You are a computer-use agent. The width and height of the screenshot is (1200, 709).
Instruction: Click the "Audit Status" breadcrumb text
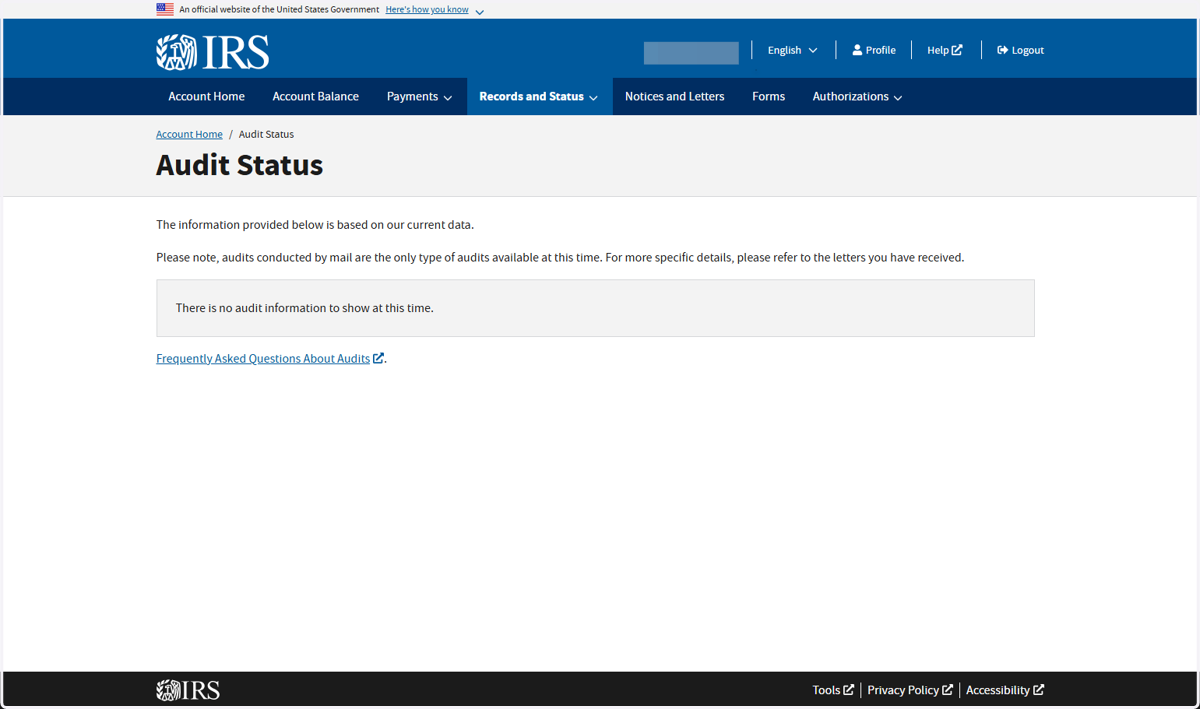click(266, 134)
